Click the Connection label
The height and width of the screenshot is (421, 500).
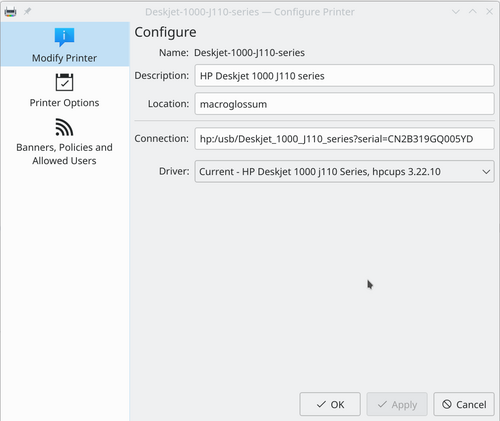(162, 138)
